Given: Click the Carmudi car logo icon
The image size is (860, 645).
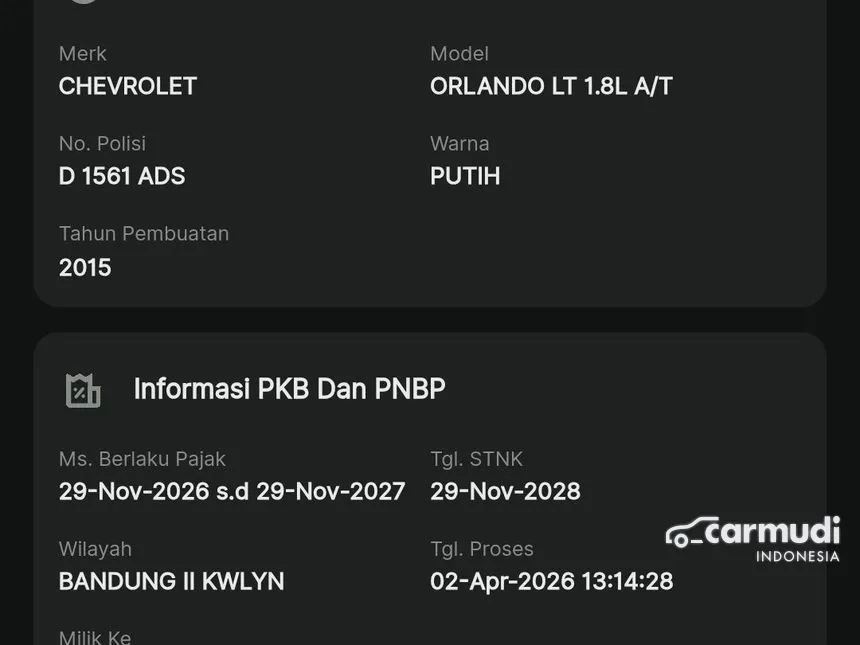Looking at the screenshot, I should click(692, 534).
